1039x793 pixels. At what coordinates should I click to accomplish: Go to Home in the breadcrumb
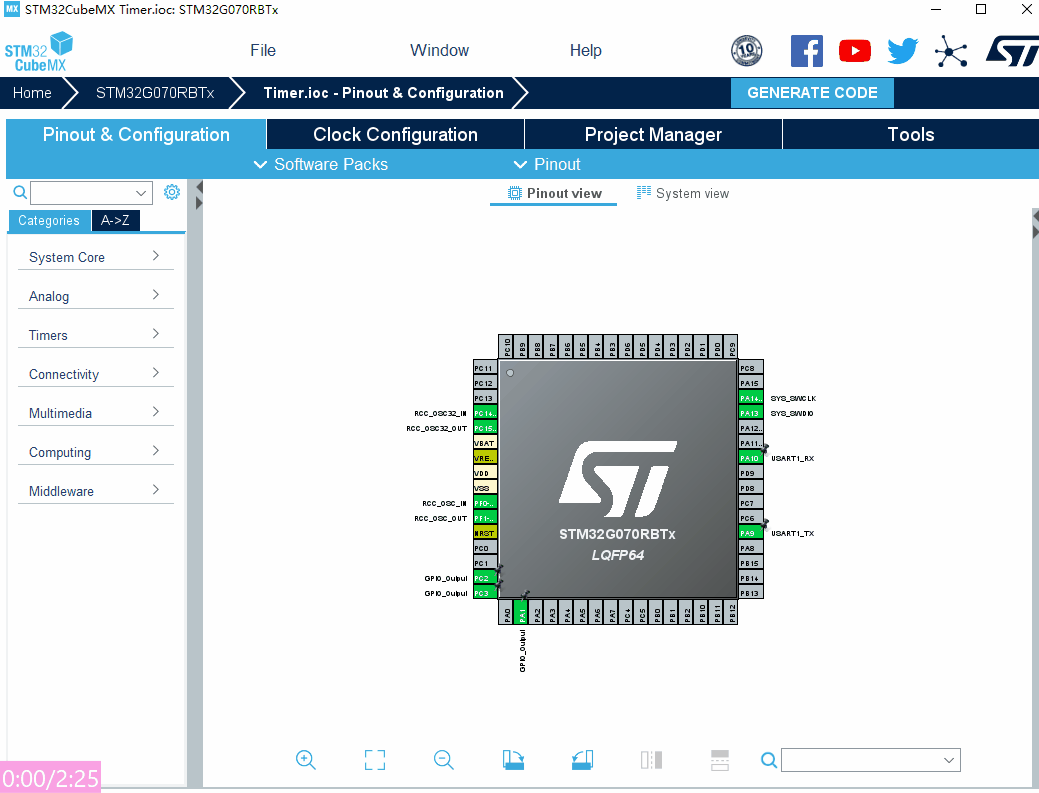[32, 93]
